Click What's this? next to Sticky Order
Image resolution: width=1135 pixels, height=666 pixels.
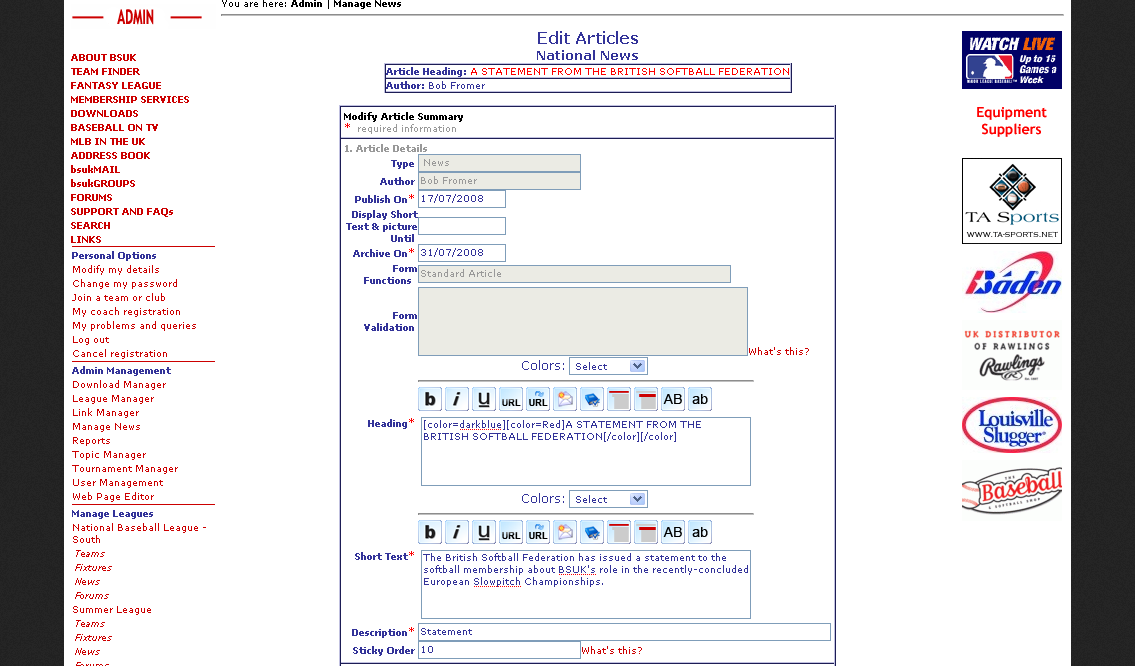point(612,651)
